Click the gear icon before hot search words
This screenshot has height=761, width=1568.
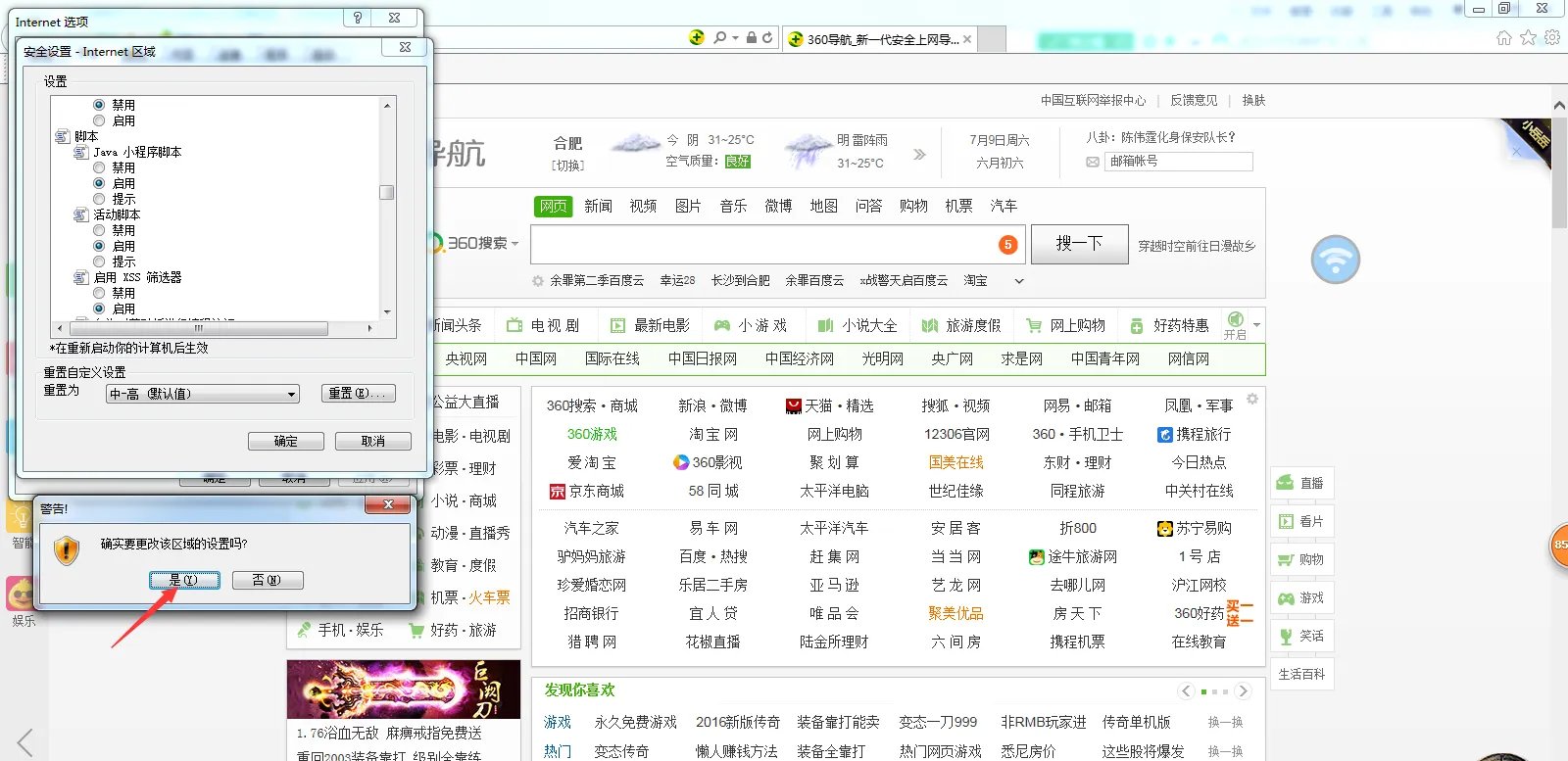[x=538, y=281]
